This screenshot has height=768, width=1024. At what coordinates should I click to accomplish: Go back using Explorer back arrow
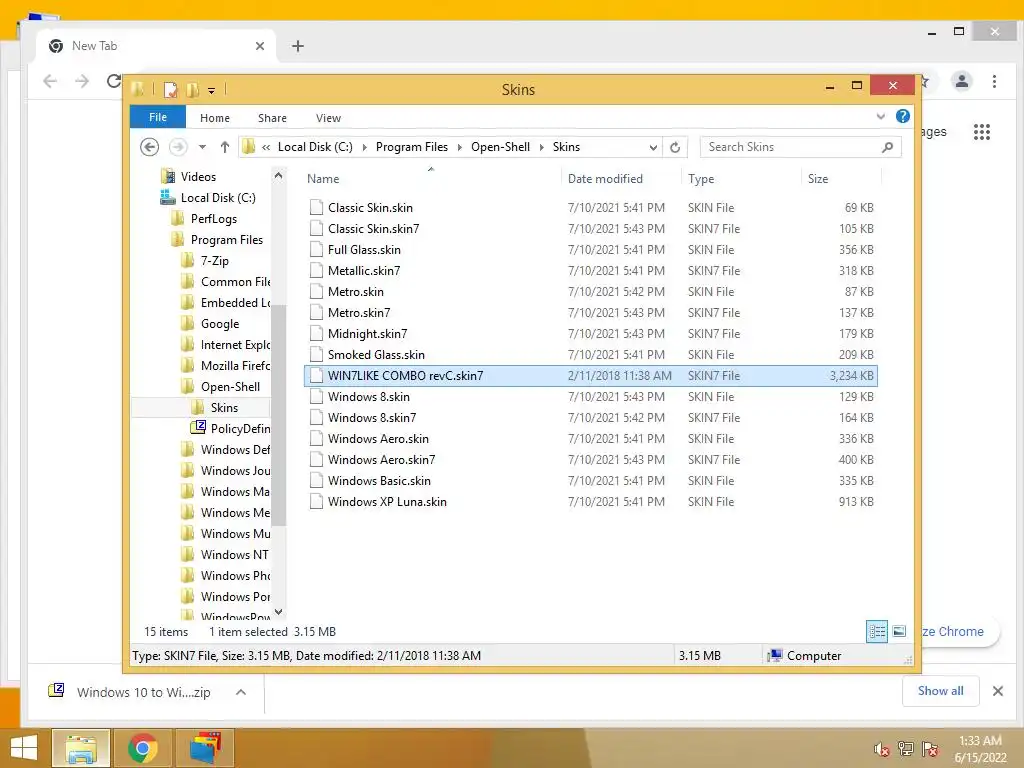click(x=150, y=147)
